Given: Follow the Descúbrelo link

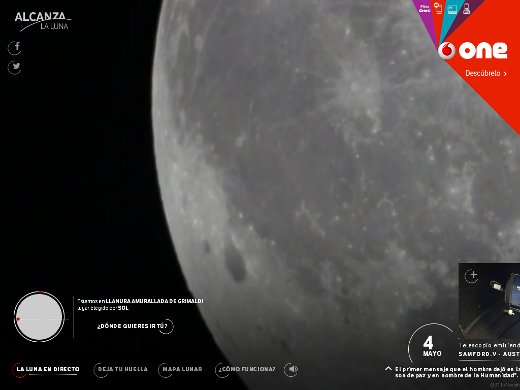Looking at the screenshot, I should 486,73.
